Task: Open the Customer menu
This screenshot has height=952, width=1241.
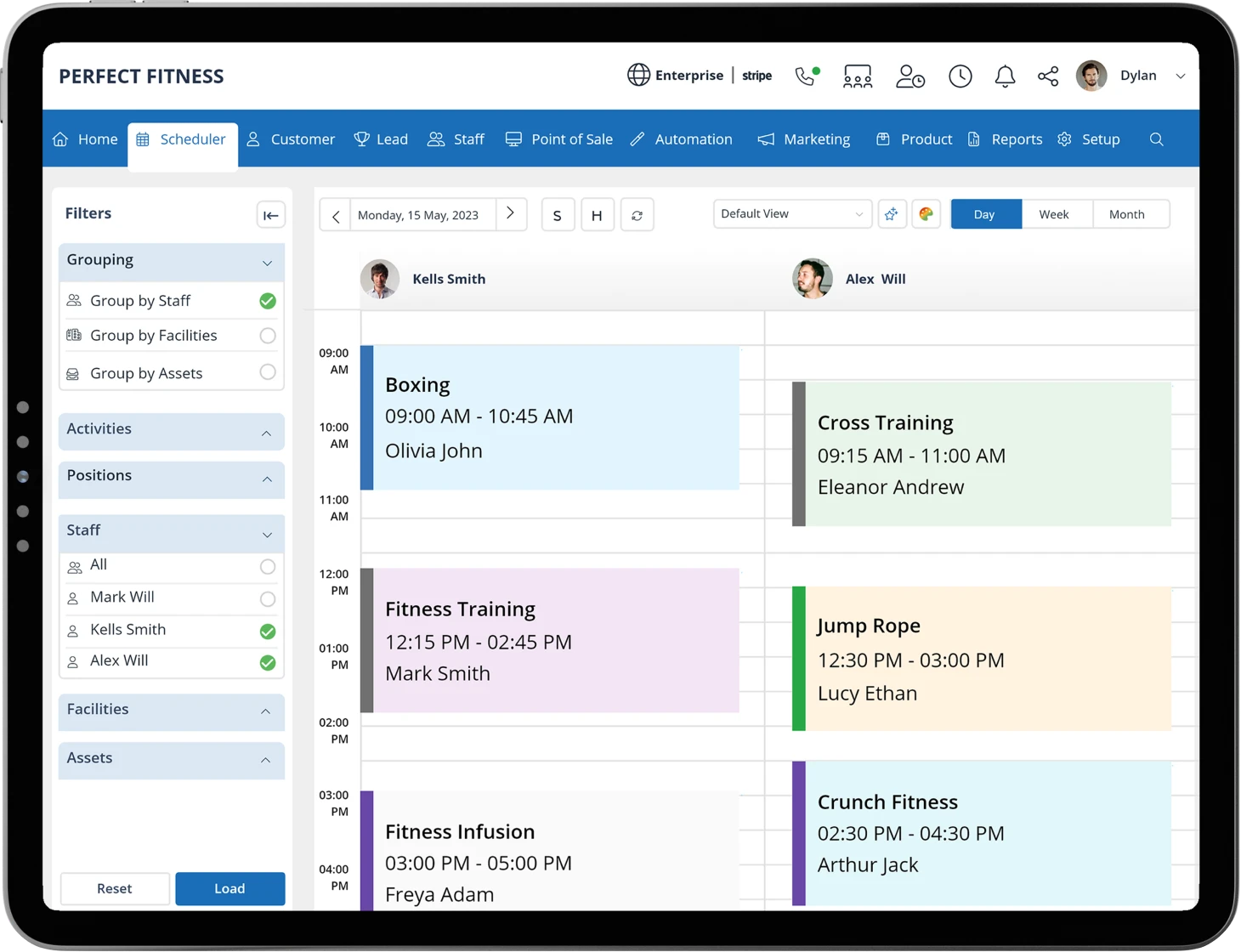Action: (292, 139)
